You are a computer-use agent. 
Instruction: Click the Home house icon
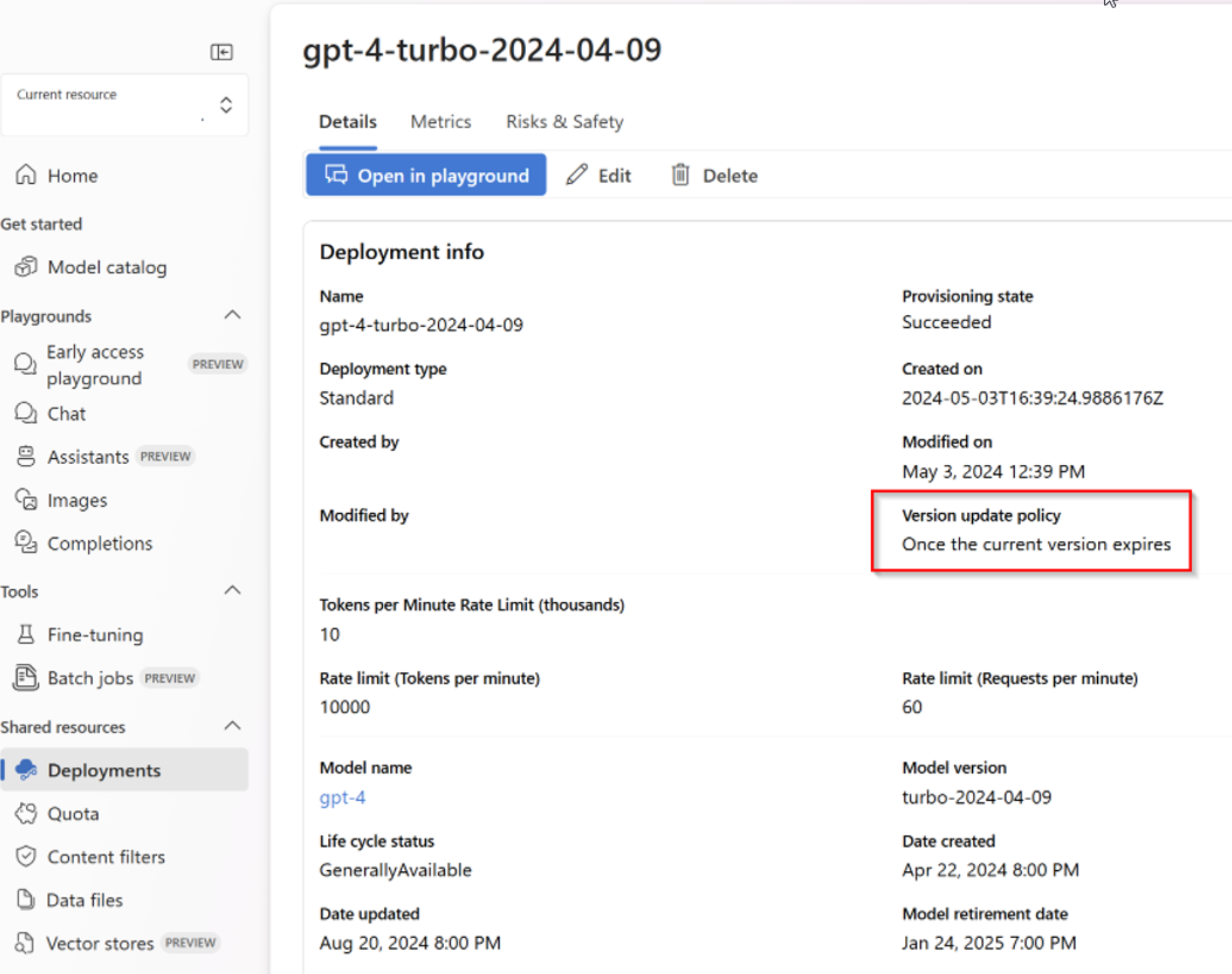(26, 175)
